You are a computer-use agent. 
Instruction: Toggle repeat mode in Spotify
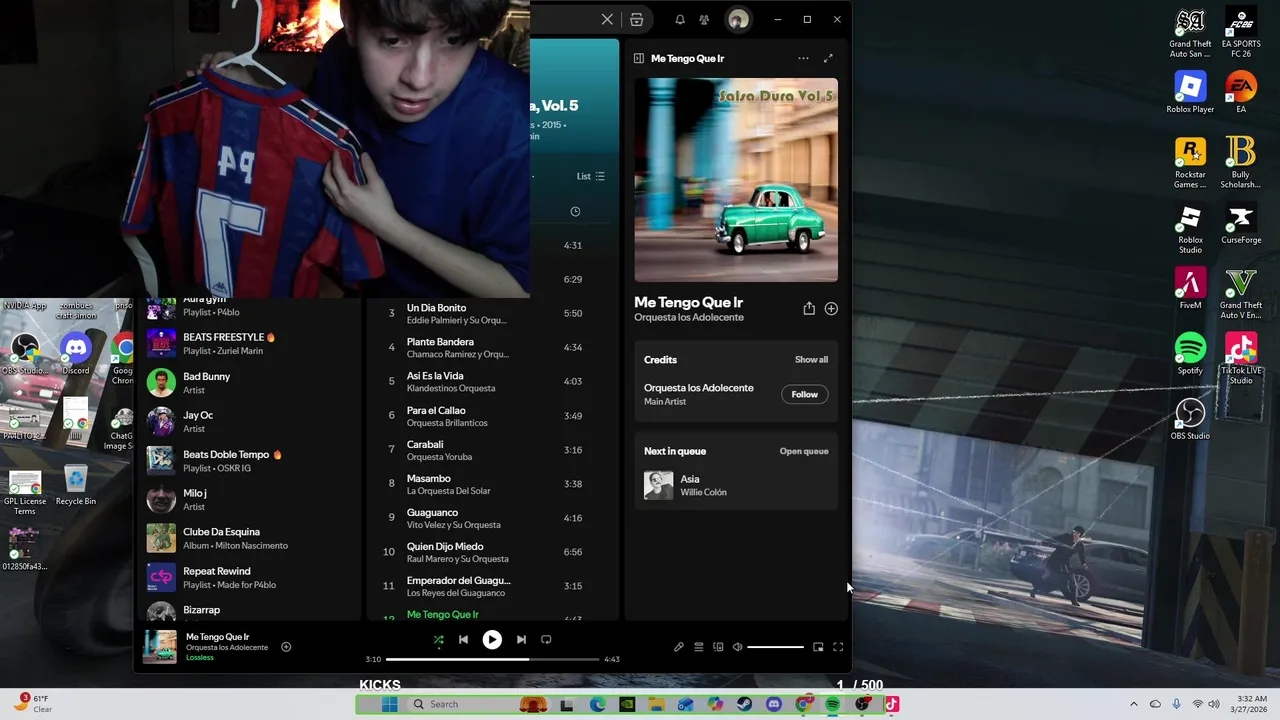(546, 640)
